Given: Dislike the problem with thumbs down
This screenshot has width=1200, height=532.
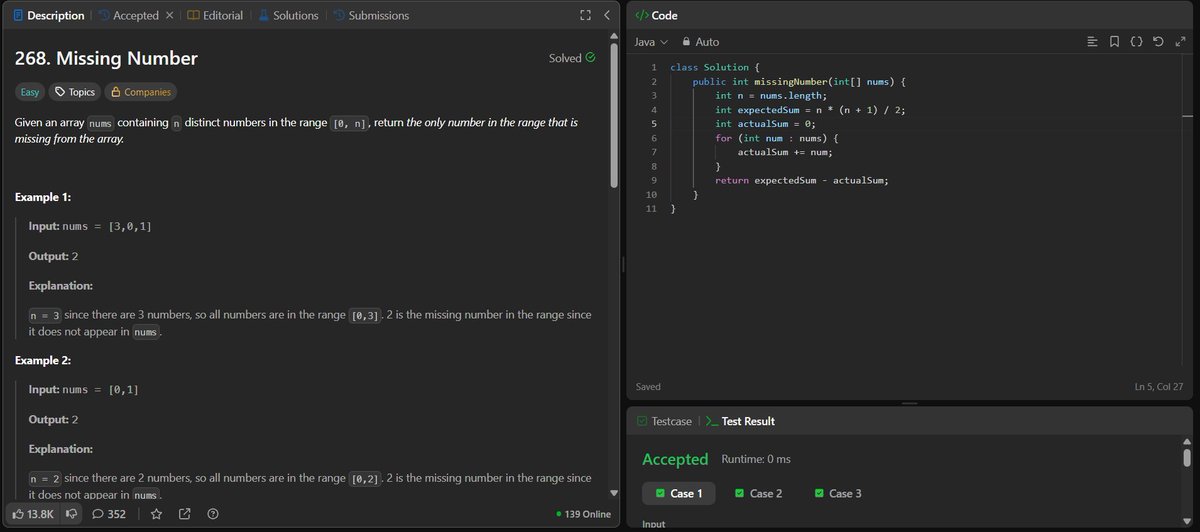Looking at the screenshot, I should tap(71, 514).
